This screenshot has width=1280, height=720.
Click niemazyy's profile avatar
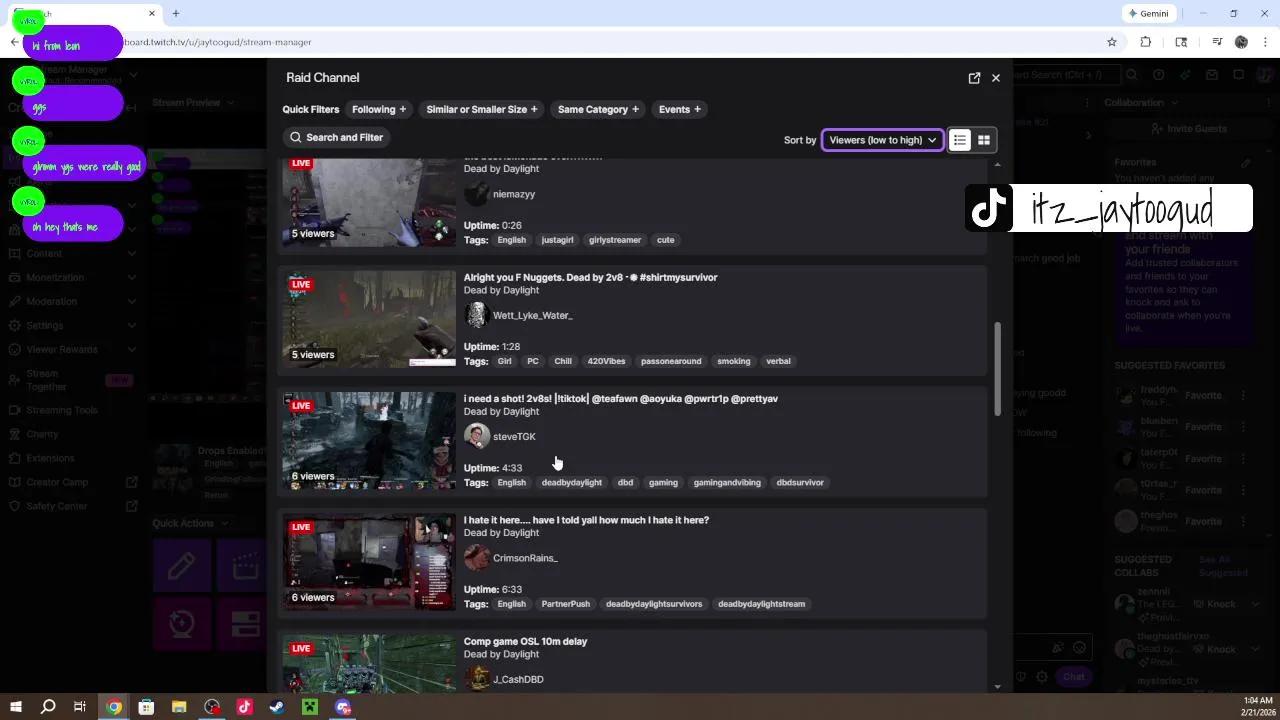(476, 194)
